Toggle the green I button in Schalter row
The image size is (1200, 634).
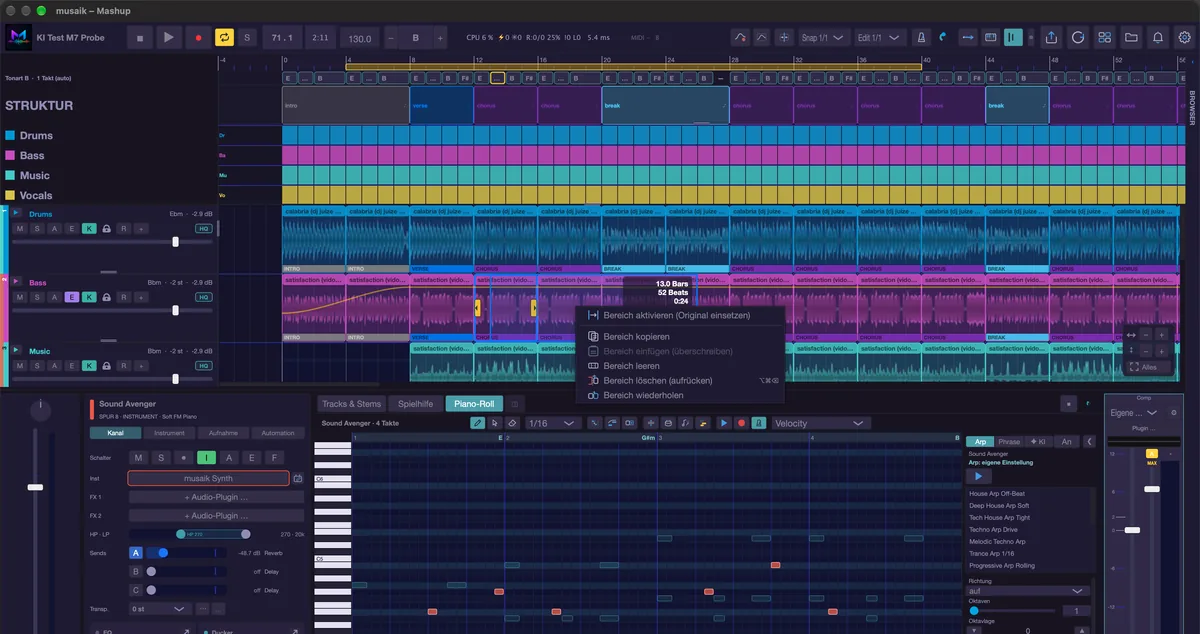tap(206, 458)
